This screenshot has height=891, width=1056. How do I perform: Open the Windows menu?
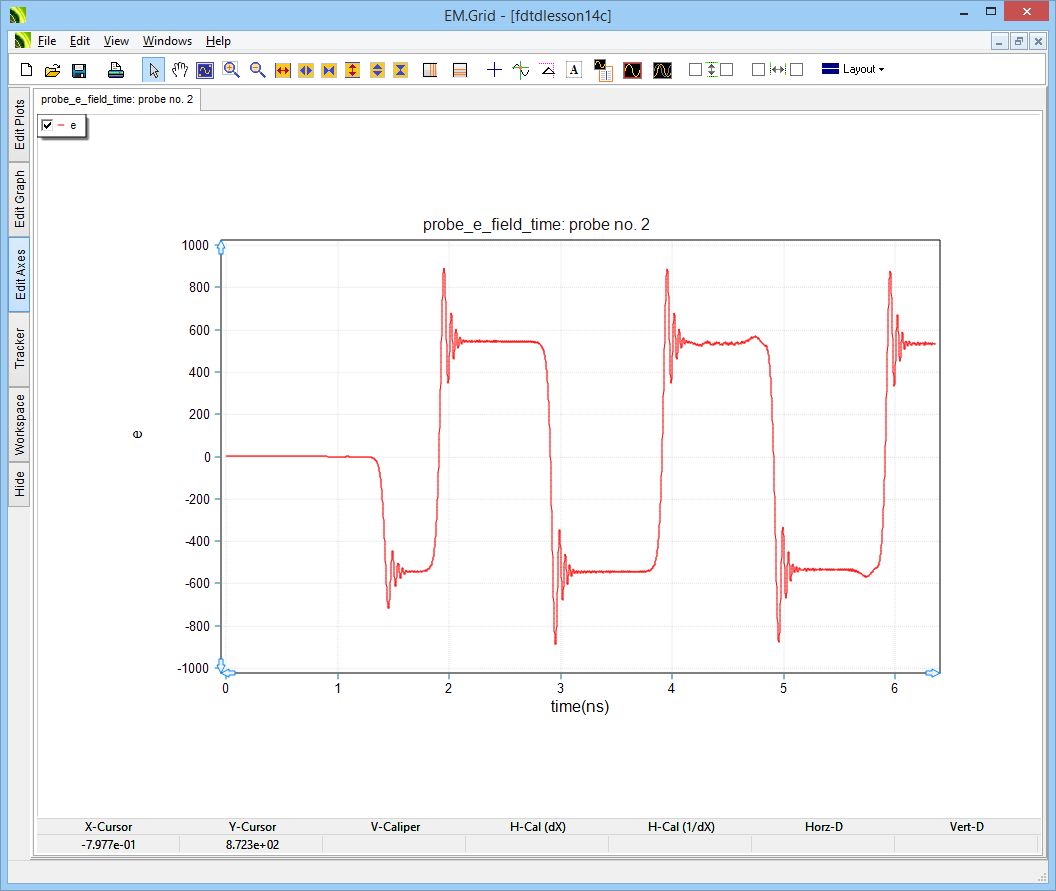167,41
